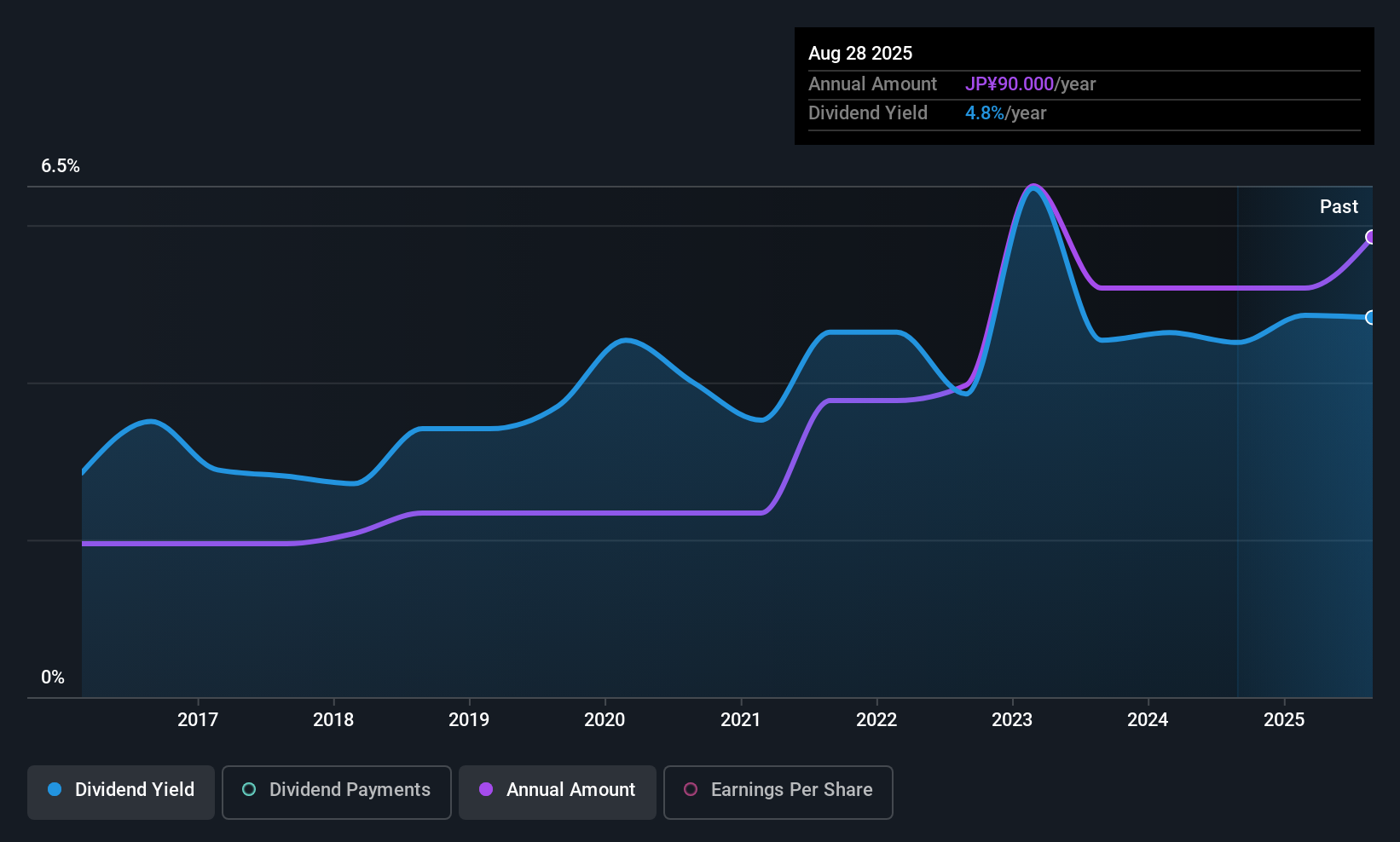Select the 2021 axis label

pos(741,719)
